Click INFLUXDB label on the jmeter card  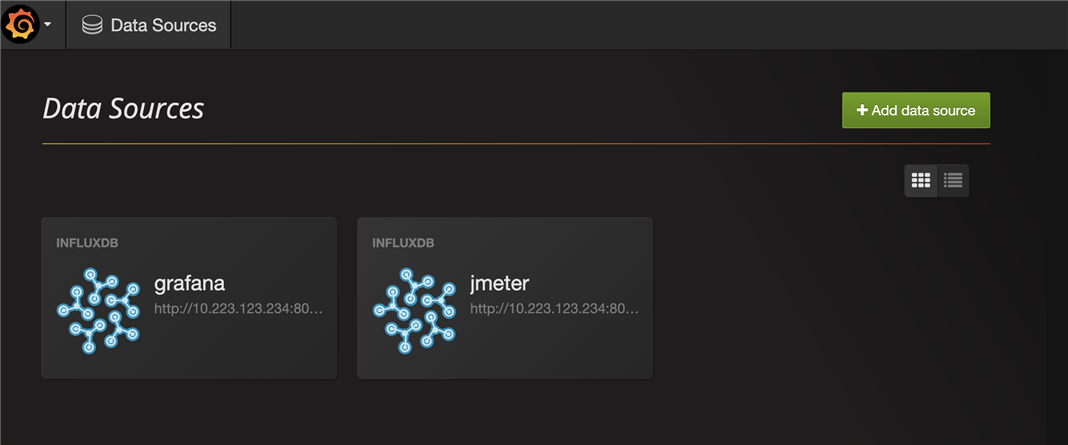[404, 243]
